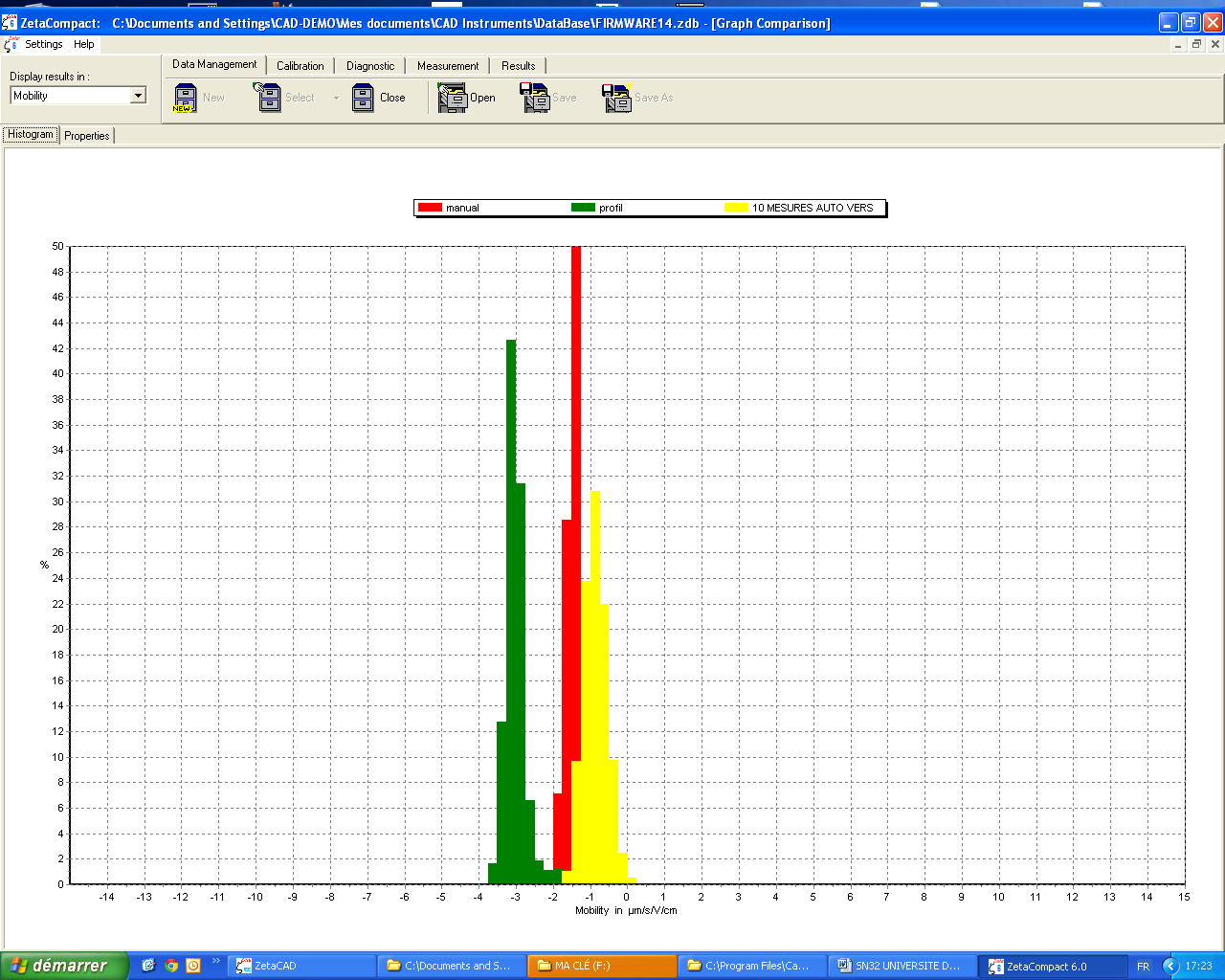Expand the Select button dropdown arrow
The image size is (1225, 980).
[x=336, y=98]
